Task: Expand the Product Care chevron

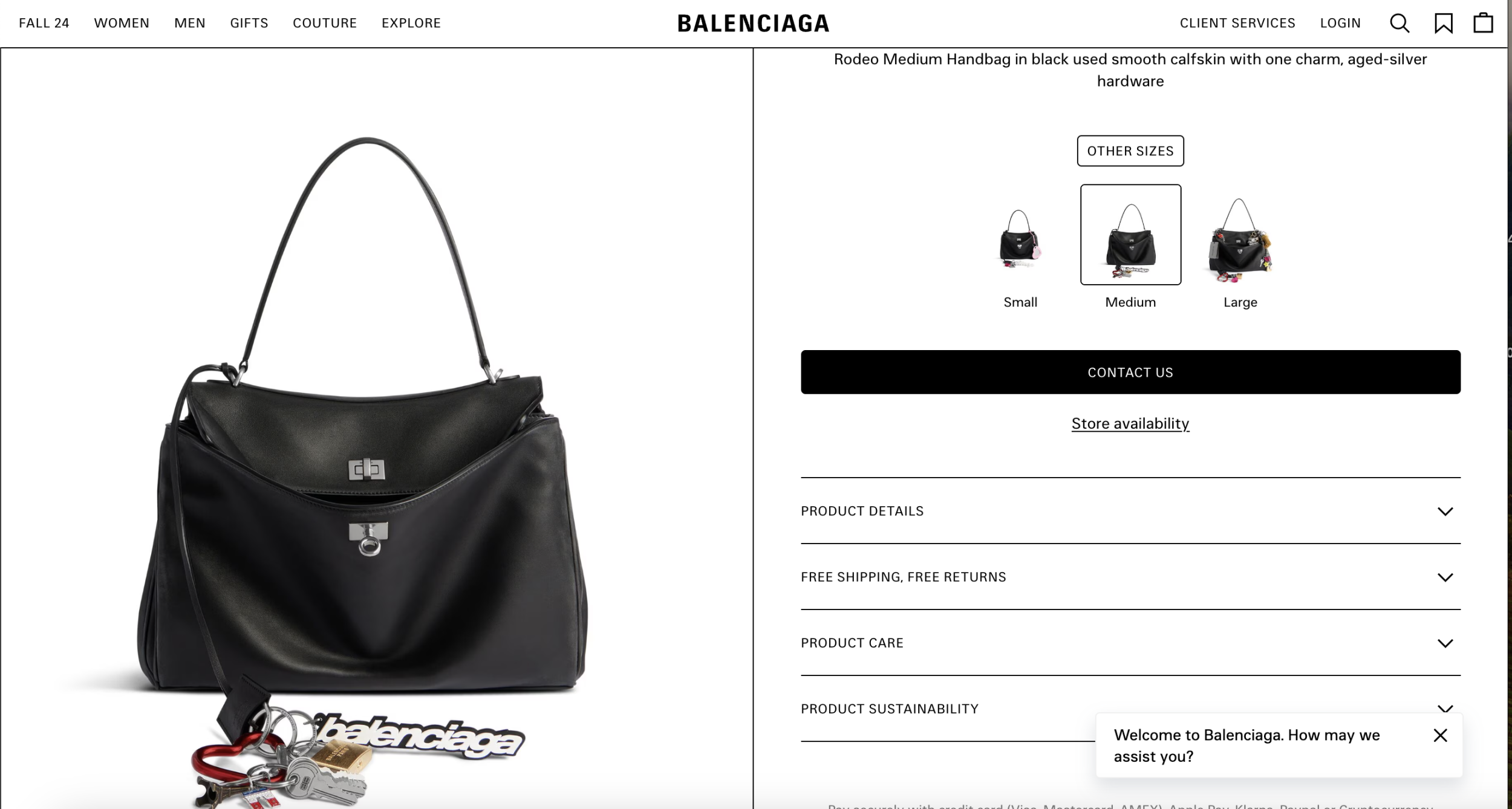Action: [x=1445, y=643]
